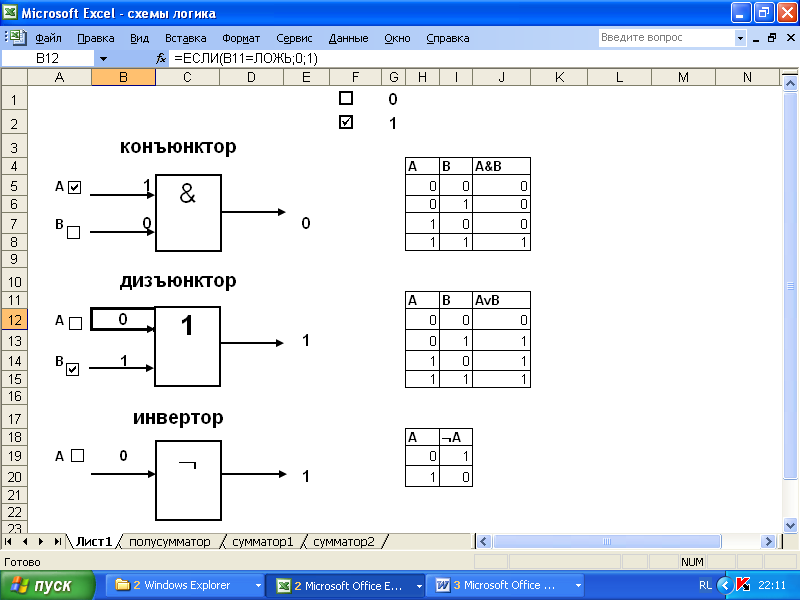800x600 pixels.
Task: Check checkbox A of the дизъюнктор
Action: click(75, 323)
